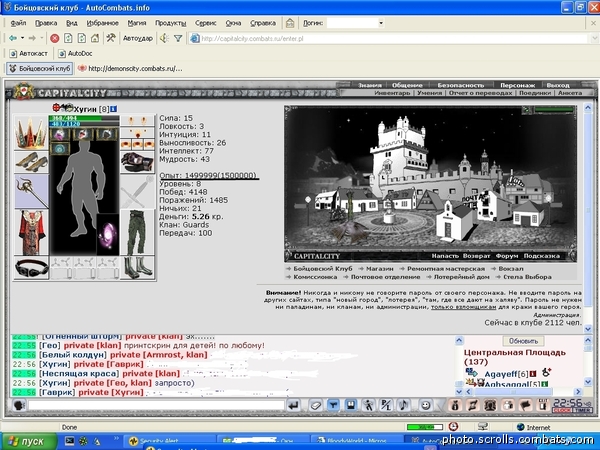Viewport: 600px width, 450px height.
Task: Click the Обновить refresh list button
Action: 523,341
